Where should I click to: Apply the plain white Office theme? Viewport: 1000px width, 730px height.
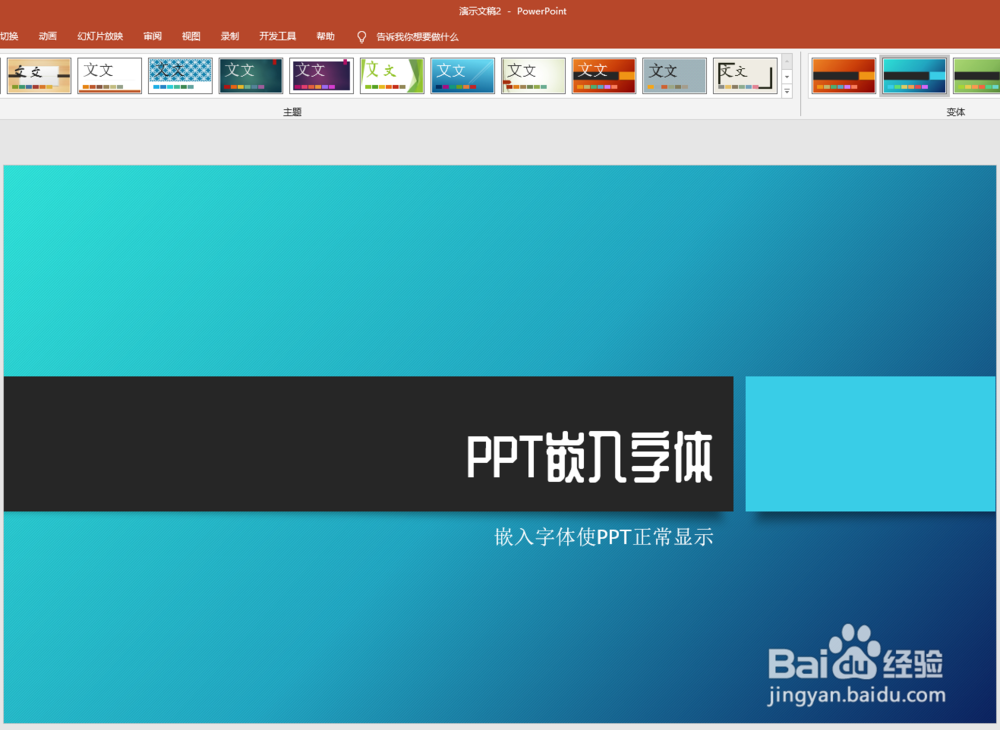tap(108, 75)
